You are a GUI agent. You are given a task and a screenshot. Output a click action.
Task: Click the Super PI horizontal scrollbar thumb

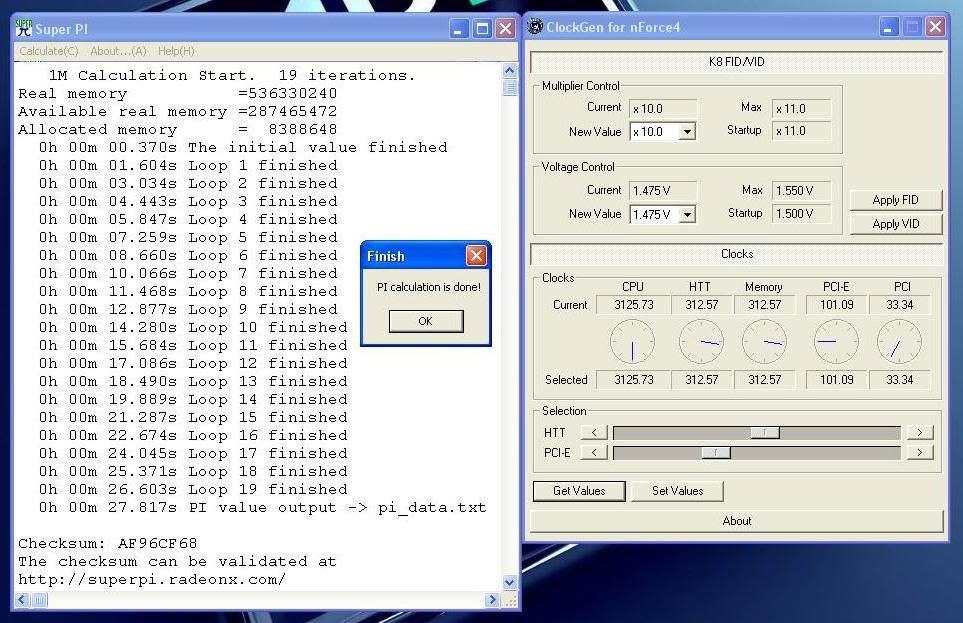click(39, 600)
